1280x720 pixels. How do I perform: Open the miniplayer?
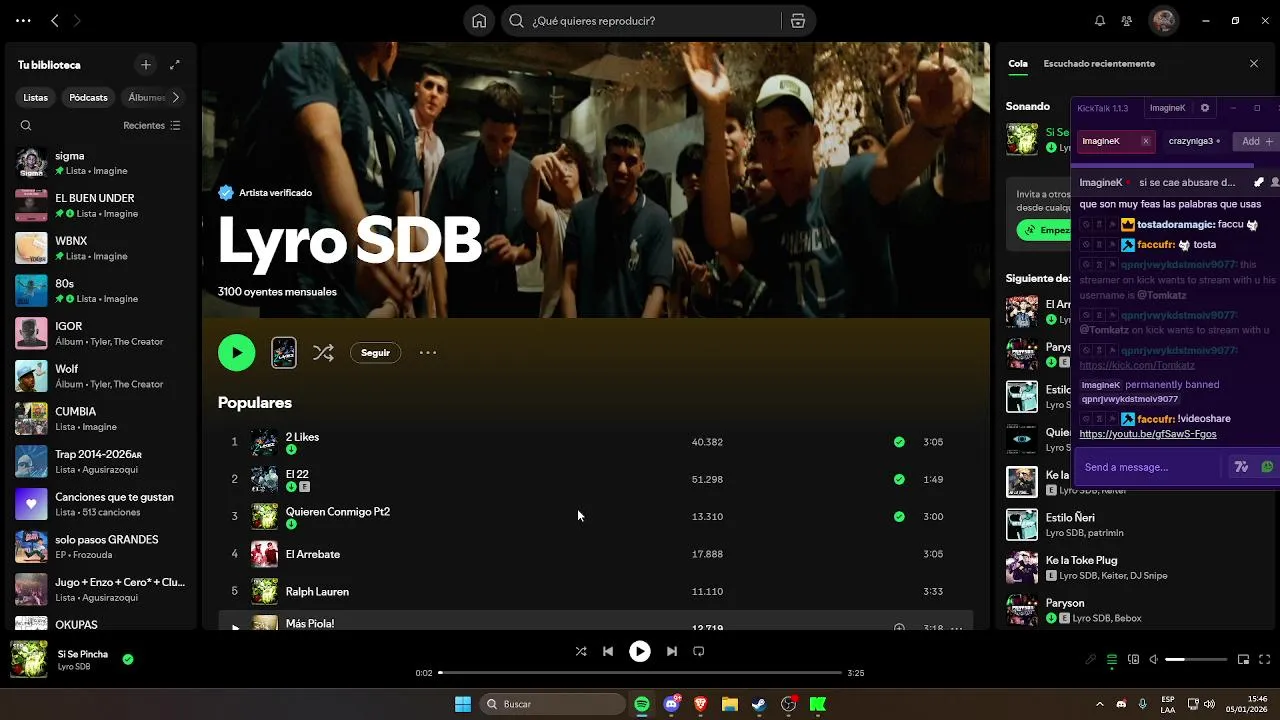(x=1243, y=660)
